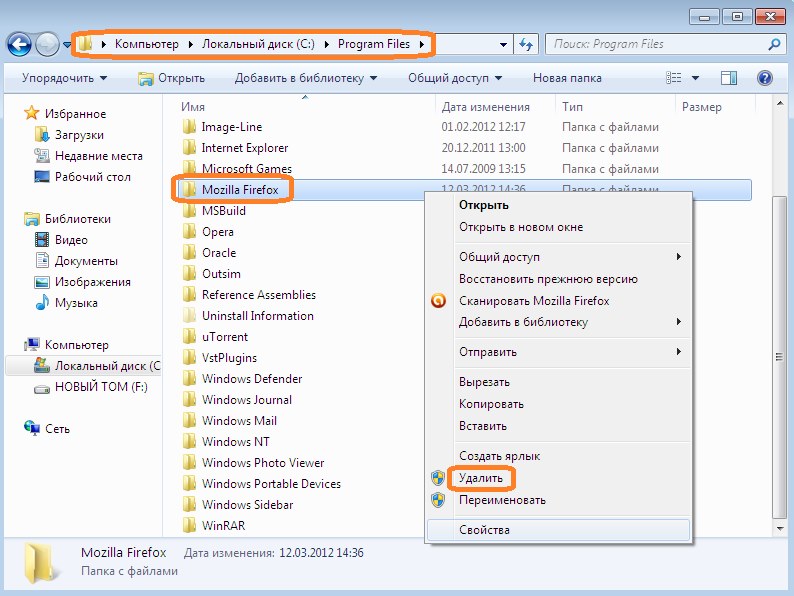Choose Удалить in the context menu

click(x=481, y=478)
